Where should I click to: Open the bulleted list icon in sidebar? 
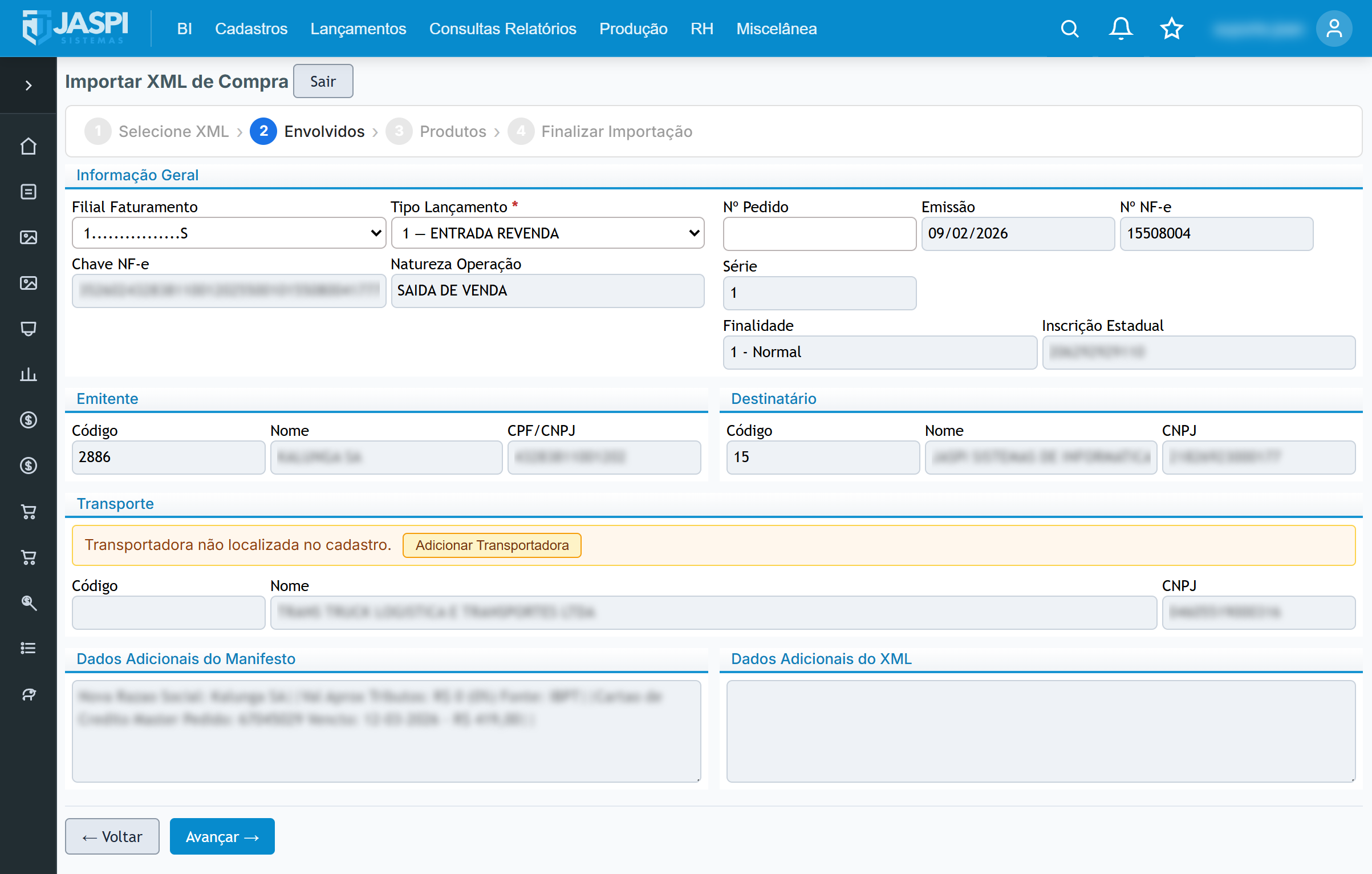click(29, 649)
